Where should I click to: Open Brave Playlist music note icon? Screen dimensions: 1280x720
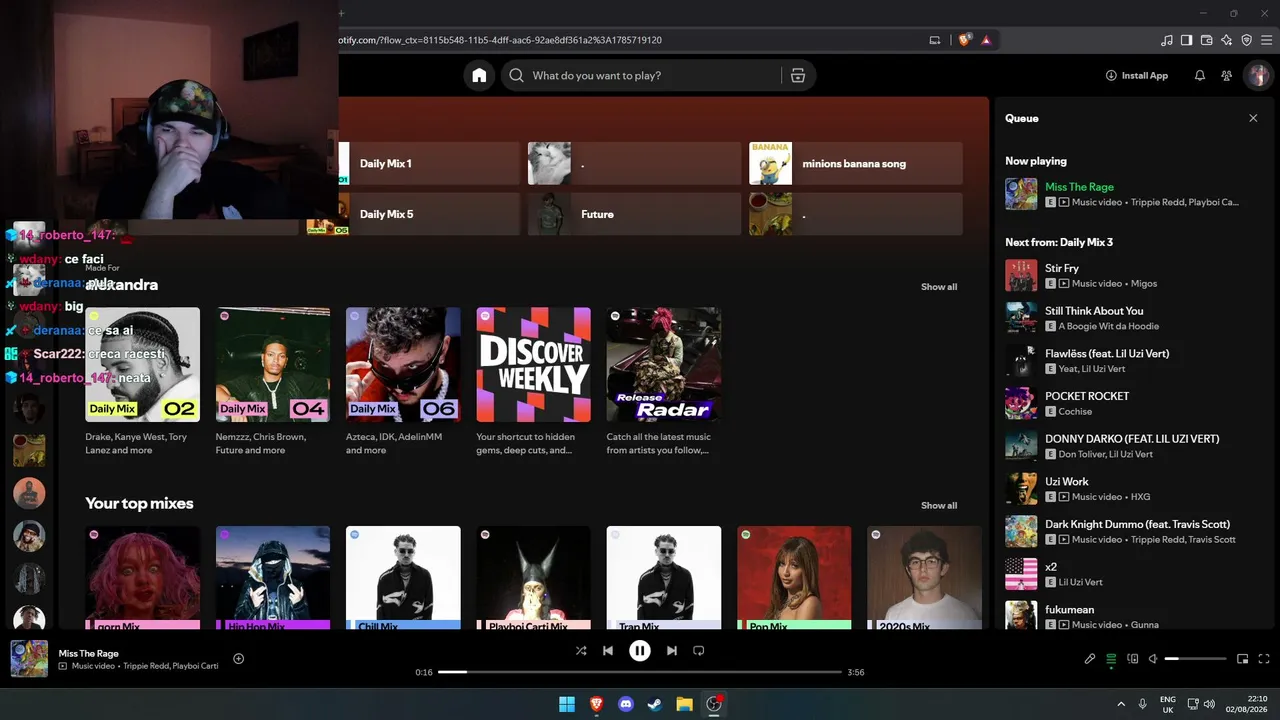(1167, 40)
